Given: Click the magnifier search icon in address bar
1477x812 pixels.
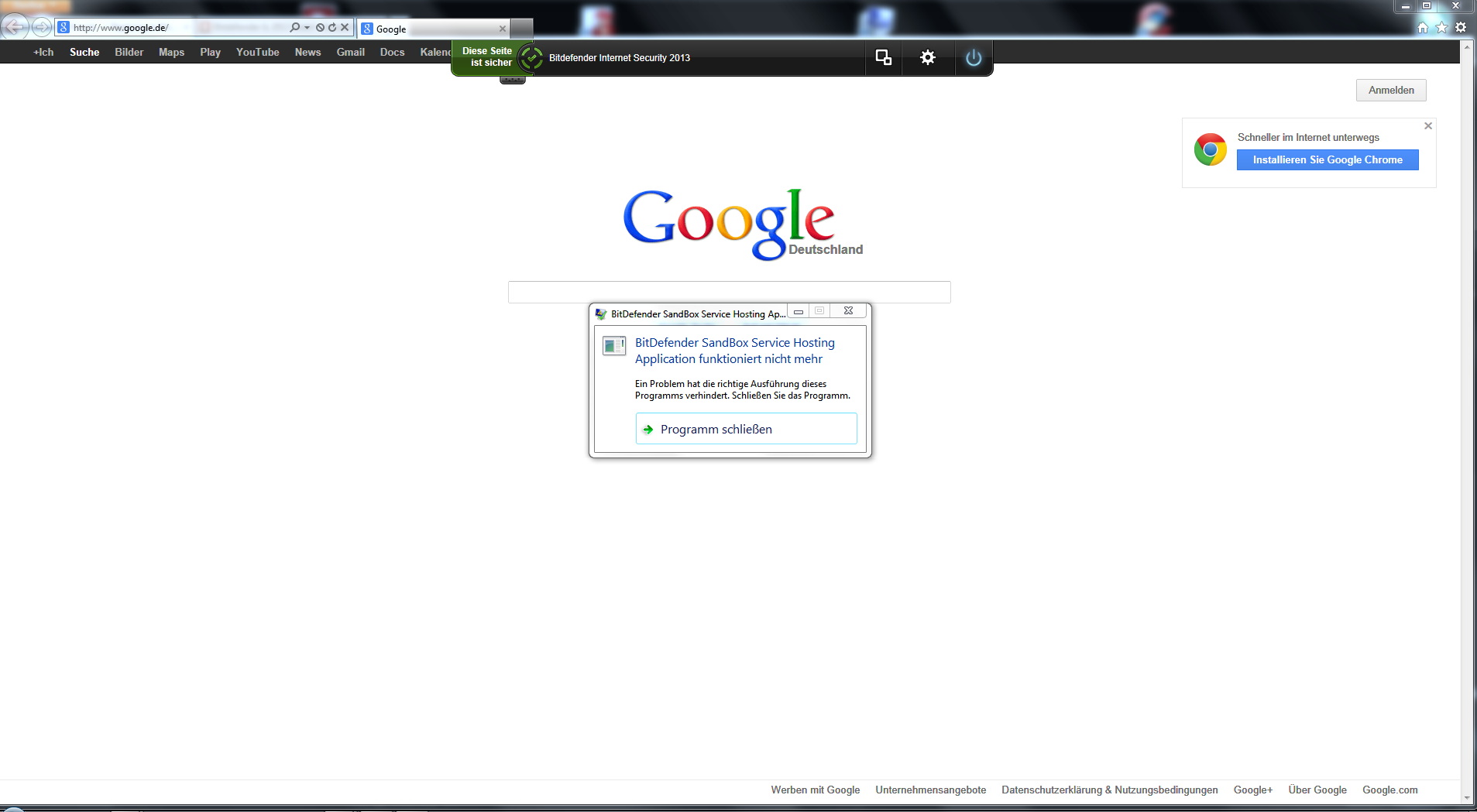Looking at the screenshot, I should click(x=294, y=27).
